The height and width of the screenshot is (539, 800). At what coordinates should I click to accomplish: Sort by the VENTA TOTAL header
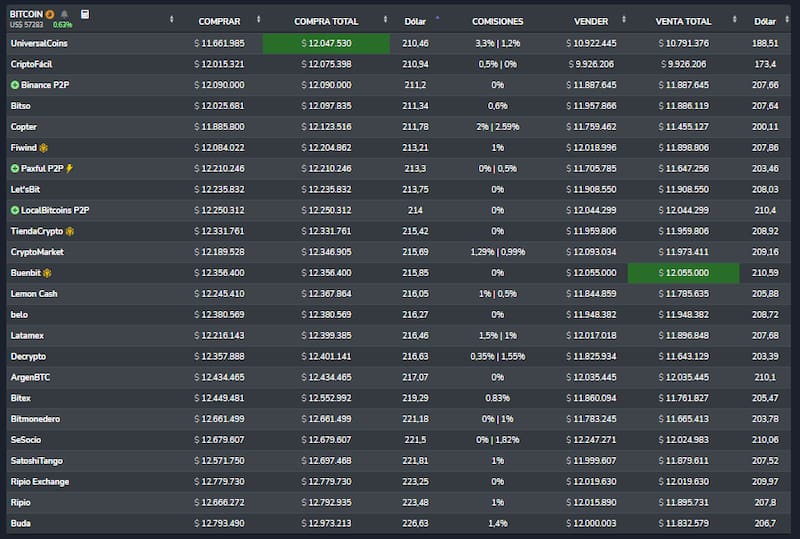[683, 21]
